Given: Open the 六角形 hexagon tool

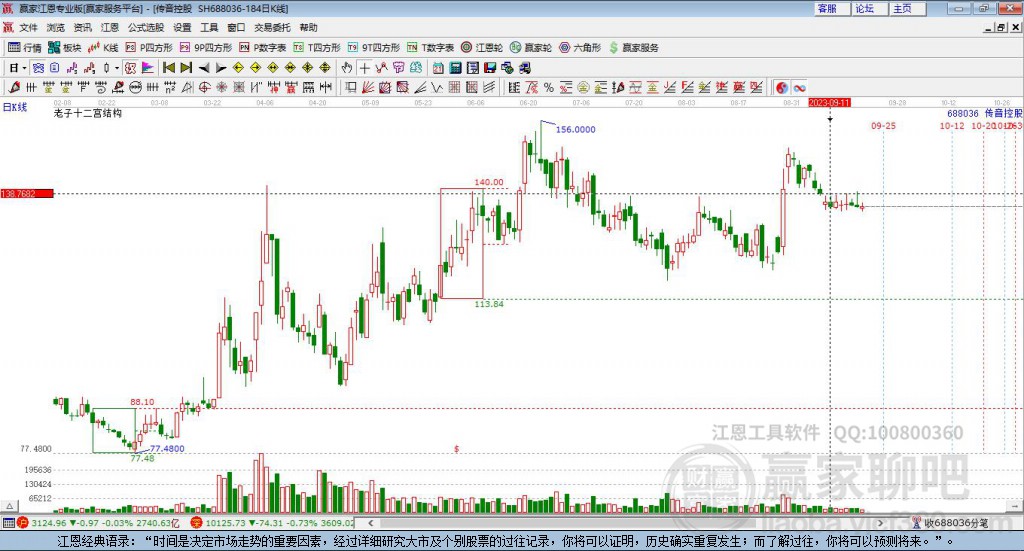Looking at the screenshot, I should coord(580,48).
